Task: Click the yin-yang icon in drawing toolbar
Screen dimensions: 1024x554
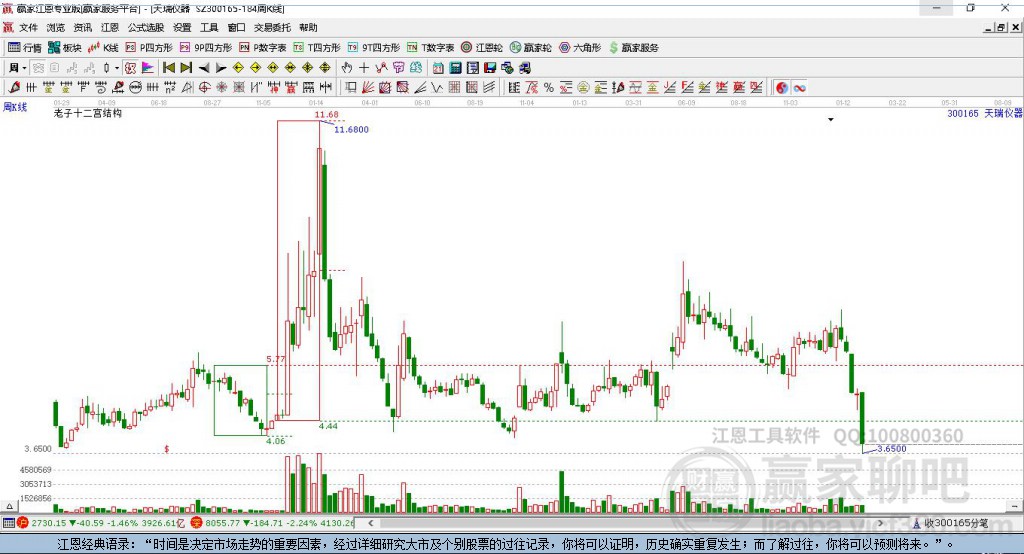Action: click(x=781, y=88)
